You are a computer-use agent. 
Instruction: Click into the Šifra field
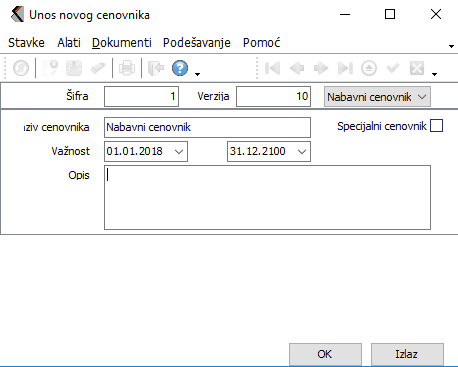tap(141, 97)
